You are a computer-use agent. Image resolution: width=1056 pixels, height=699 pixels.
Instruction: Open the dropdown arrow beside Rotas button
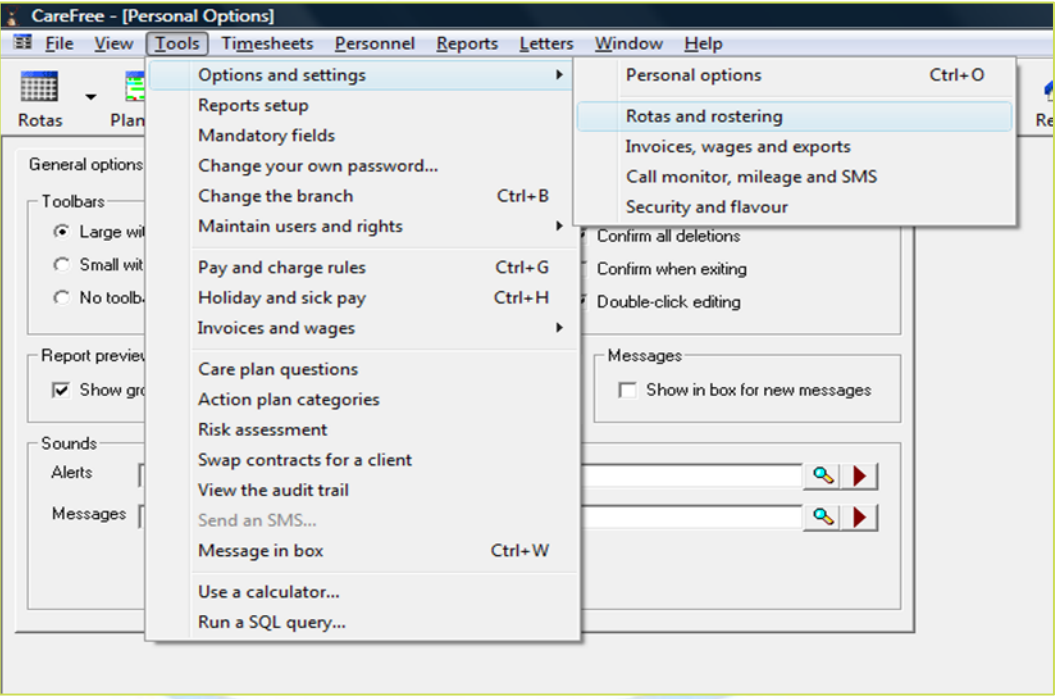[x=91, y=97]
